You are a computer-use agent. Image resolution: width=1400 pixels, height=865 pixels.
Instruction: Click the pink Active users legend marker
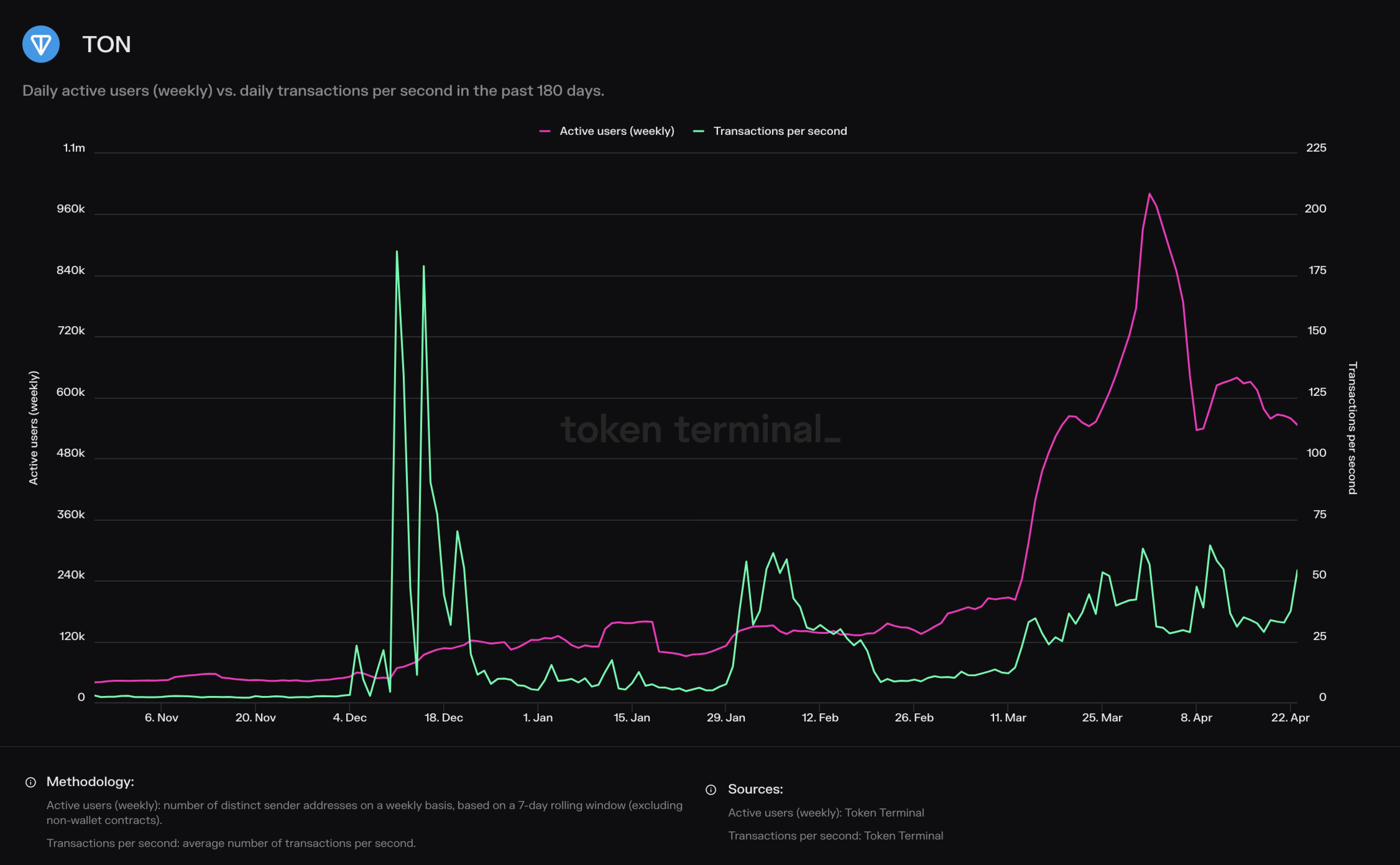click(x=545, y=131)
